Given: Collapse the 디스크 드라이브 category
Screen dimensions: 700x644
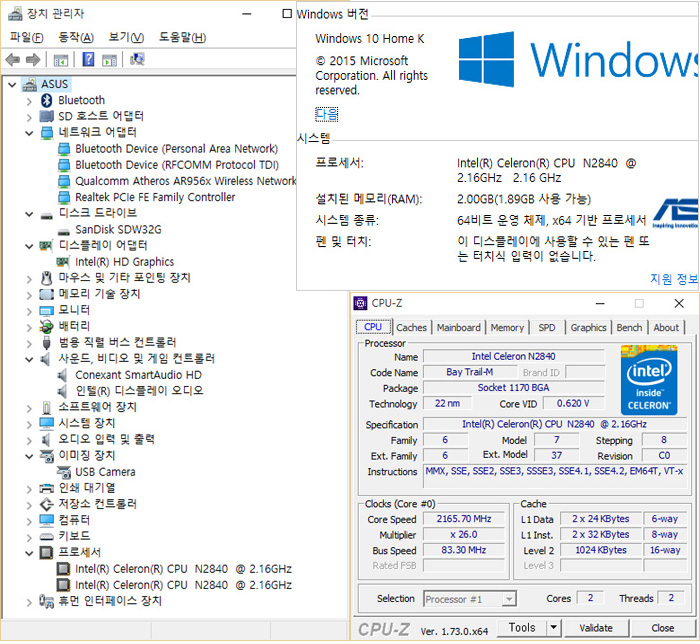Looking at the screenshot, I should [x=29, y=214].
